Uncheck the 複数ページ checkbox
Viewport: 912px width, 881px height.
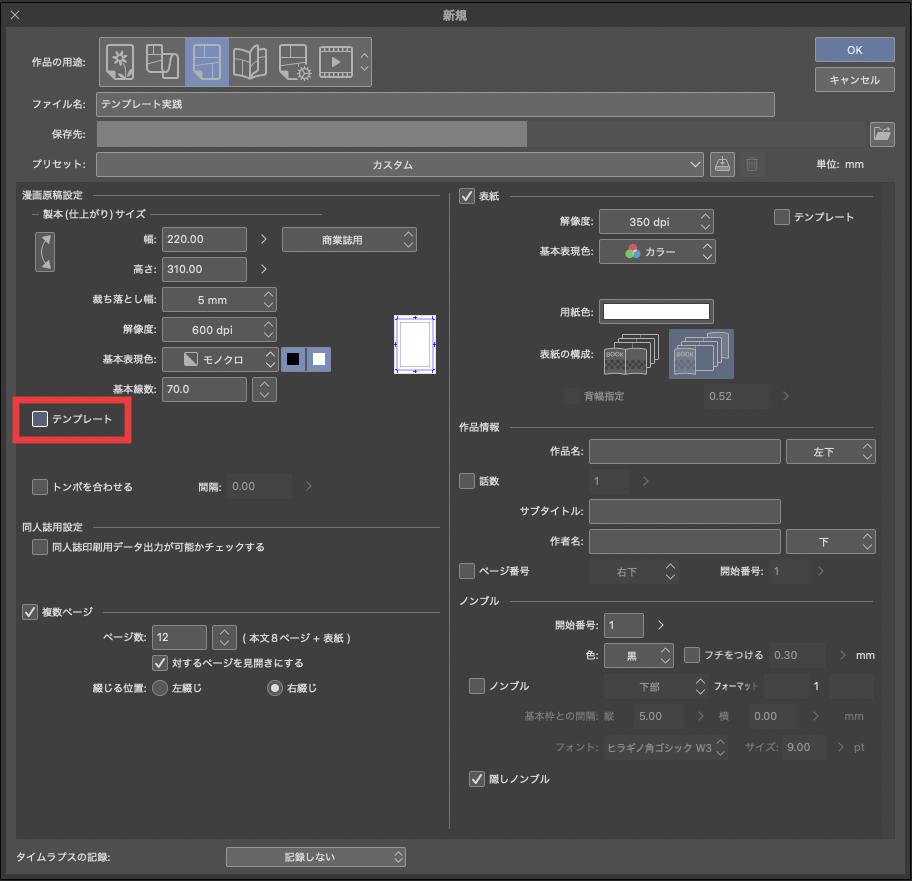[30, 612]
